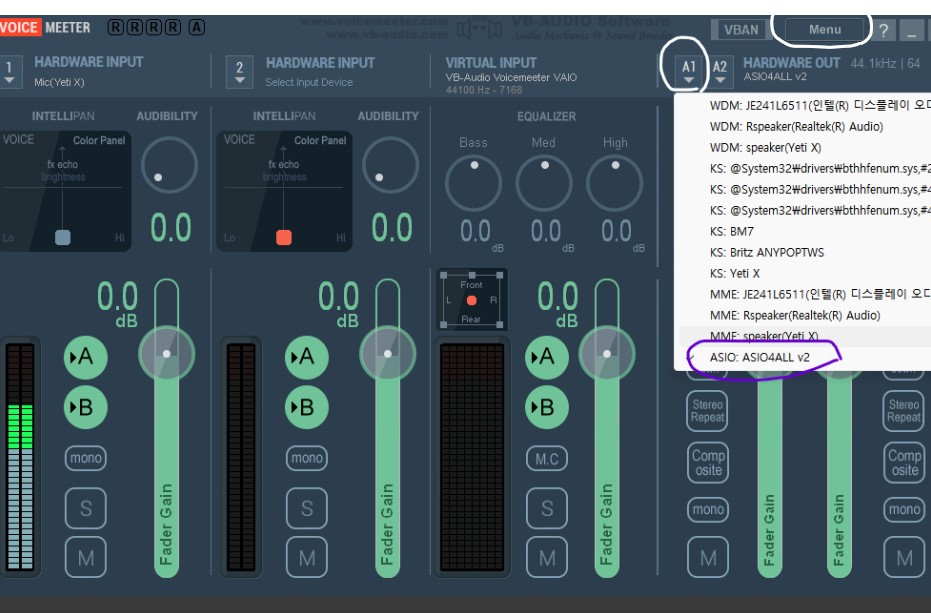Click the A indicator beside Voicemeeter logo
Viewport: 931px width, 613px height.
[197, 27]
